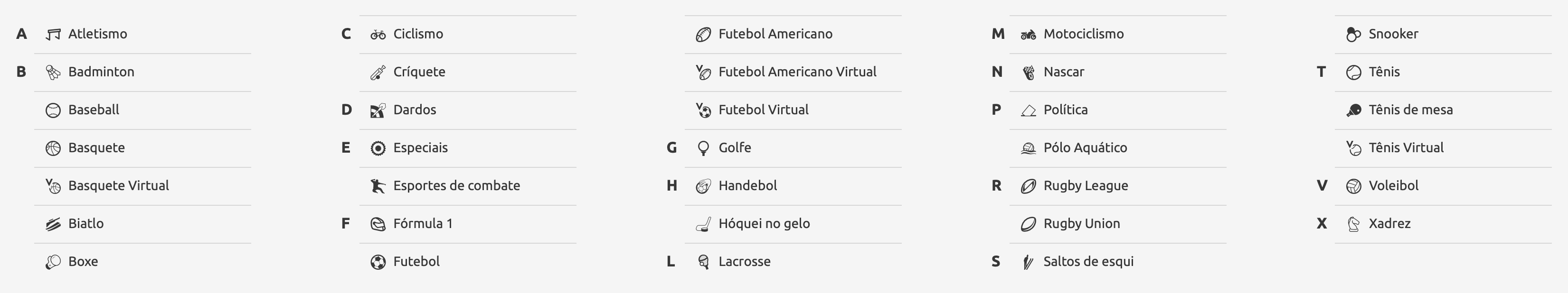Select Voleibol from the list
1568x293 pixels.
pyautogui.click(x=1443, y=185)
